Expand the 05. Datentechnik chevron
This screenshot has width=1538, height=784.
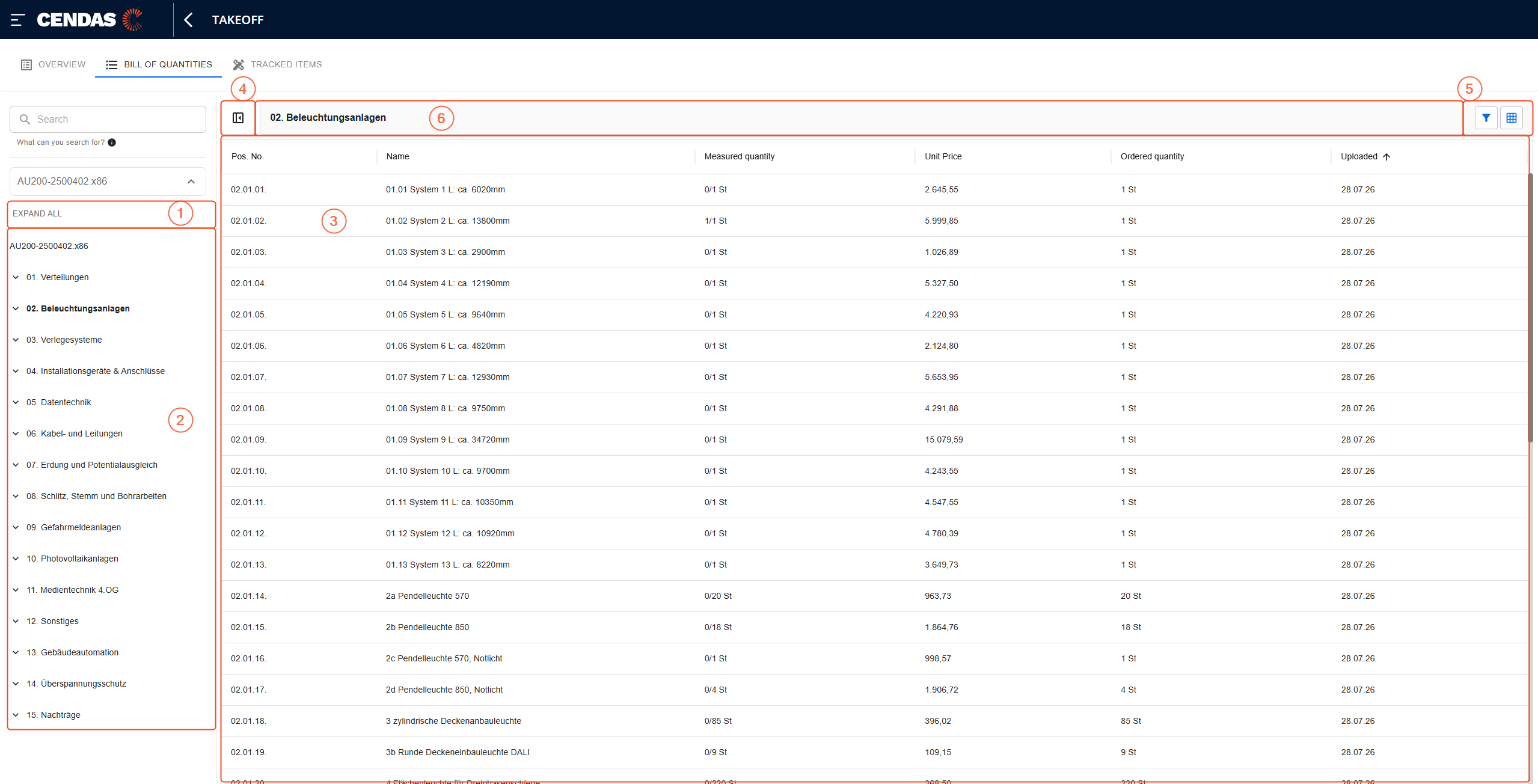click(16, 402)
